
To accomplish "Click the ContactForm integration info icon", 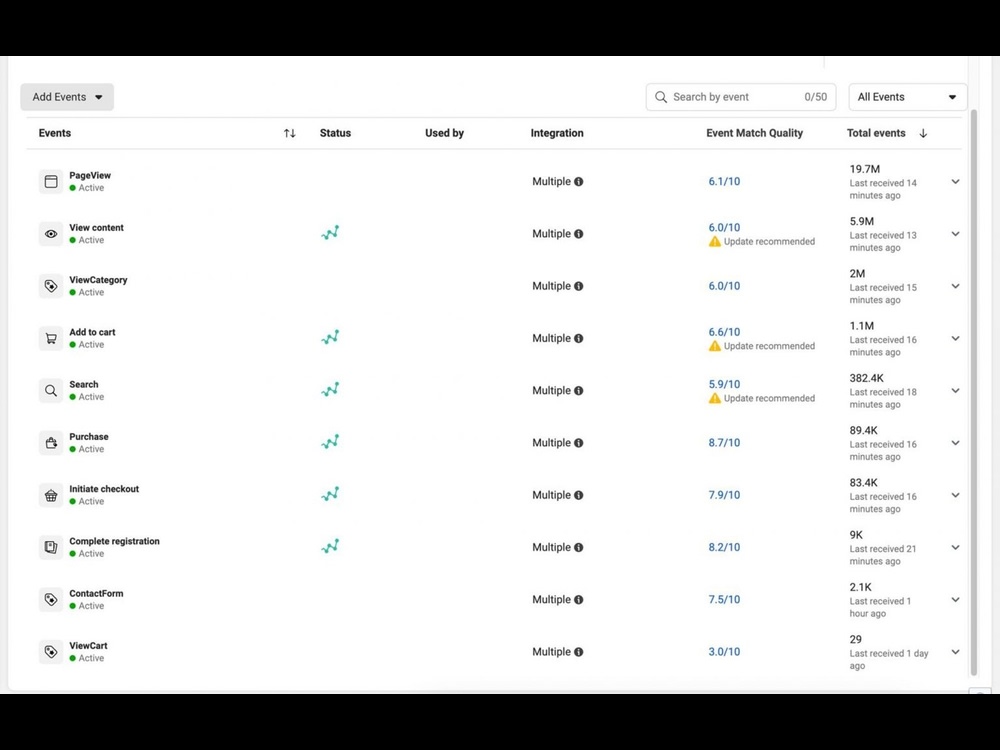I will pos(578,599).
